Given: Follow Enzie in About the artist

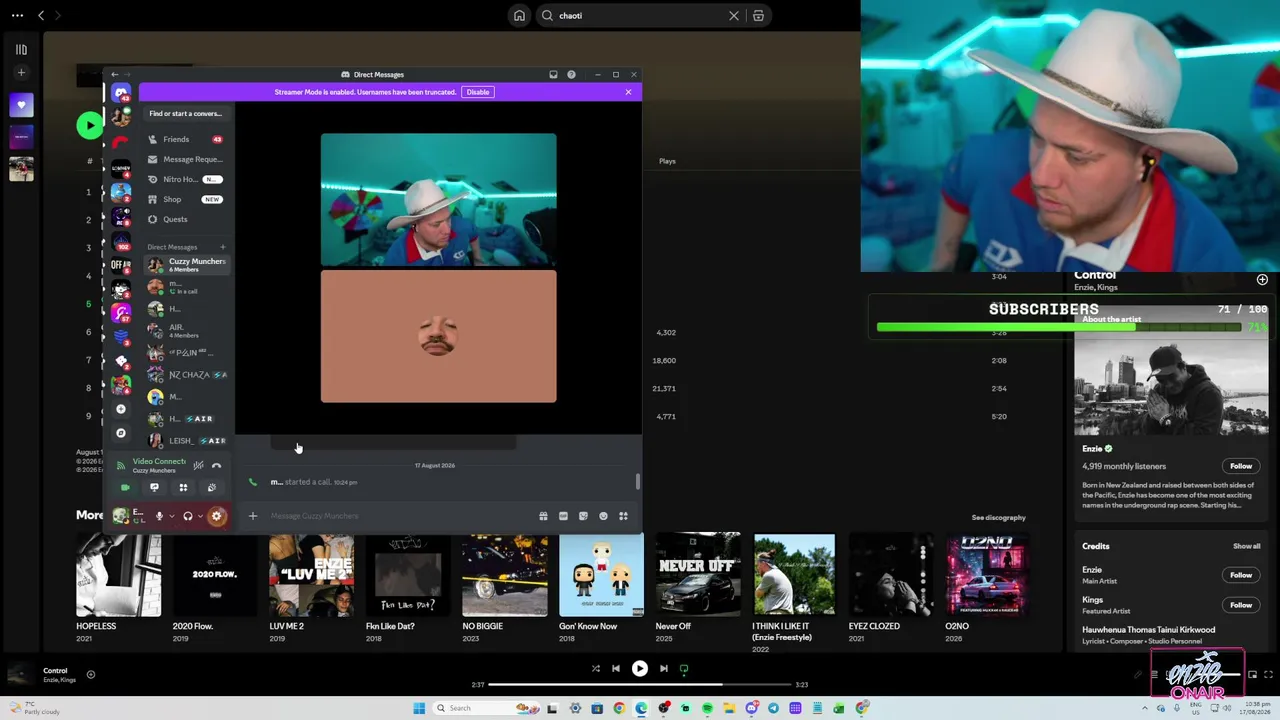Looking at the screenshot, I should 1241,466.
